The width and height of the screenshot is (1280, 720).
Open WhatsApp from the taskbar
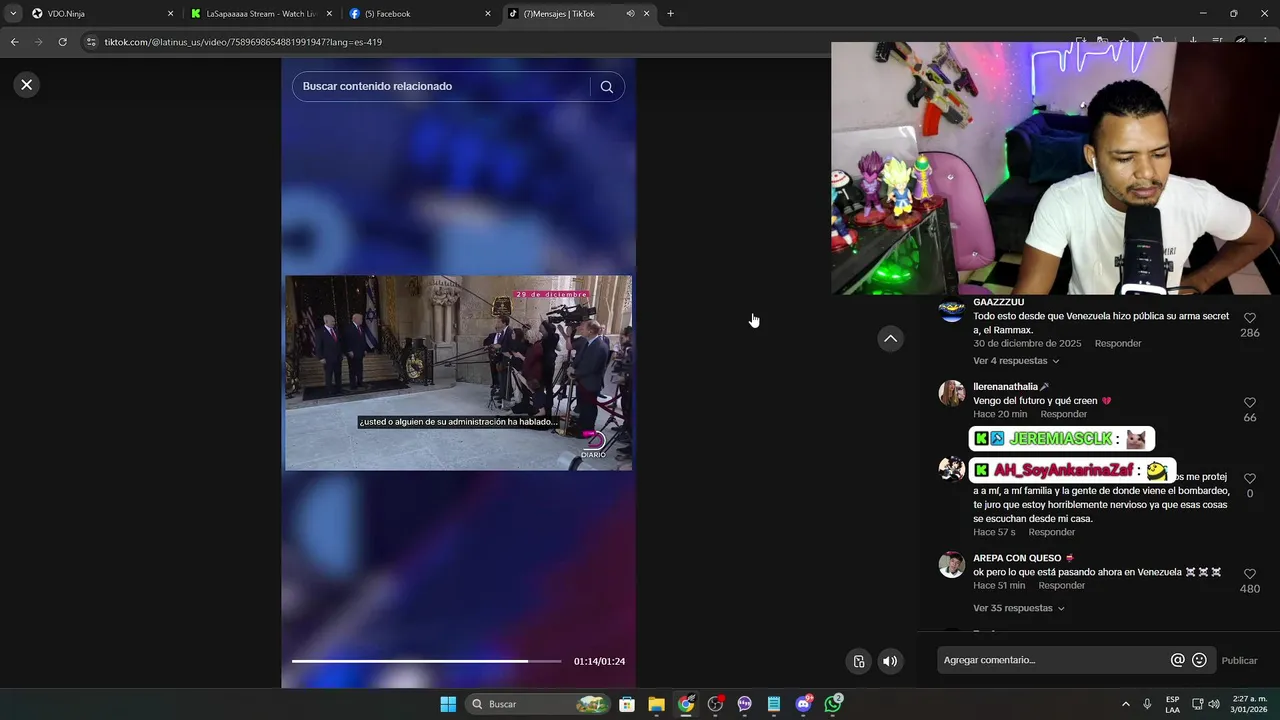(833, 704)
